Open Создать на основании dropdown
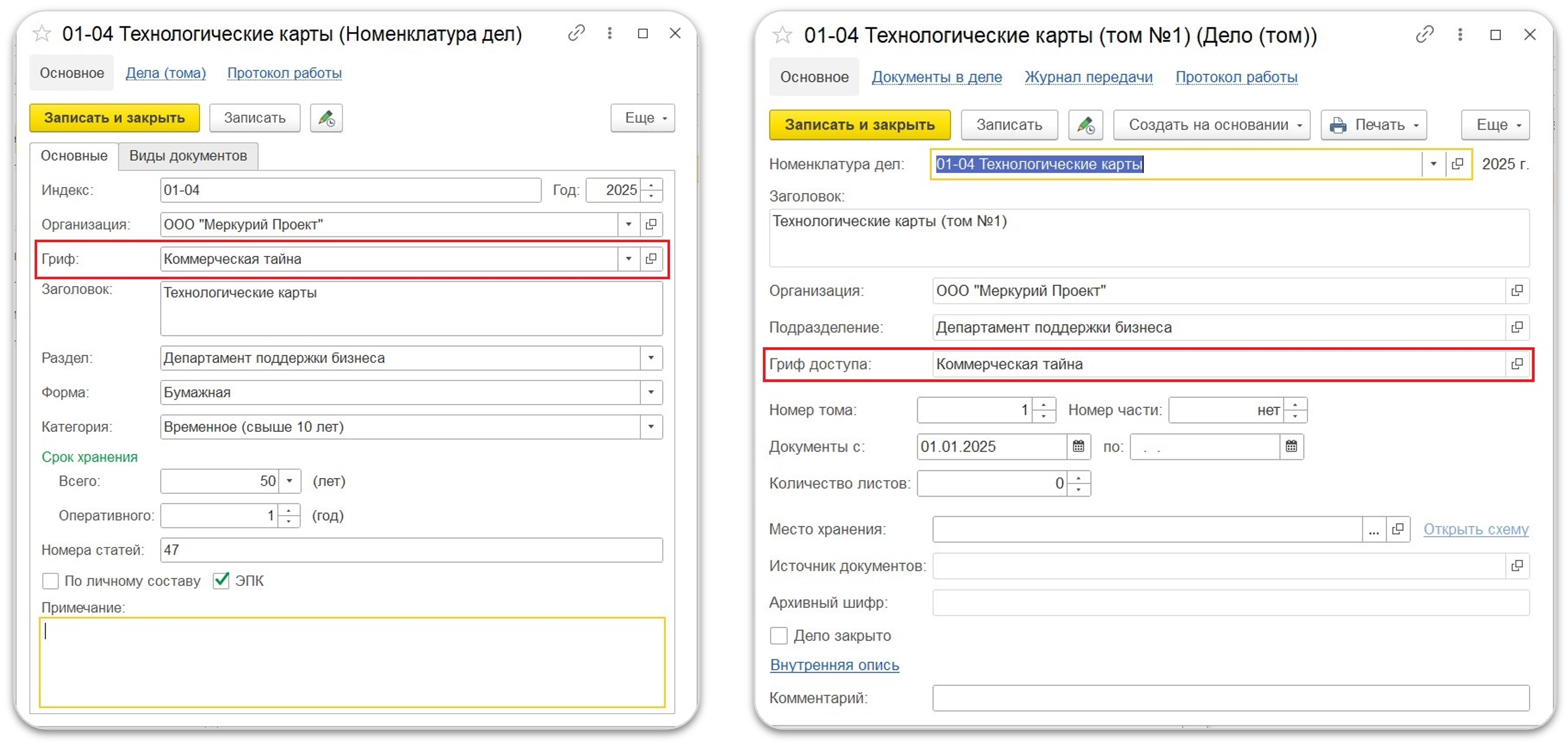Image resolution: width=1568 pixels, height=746 pixels. 1211,126
